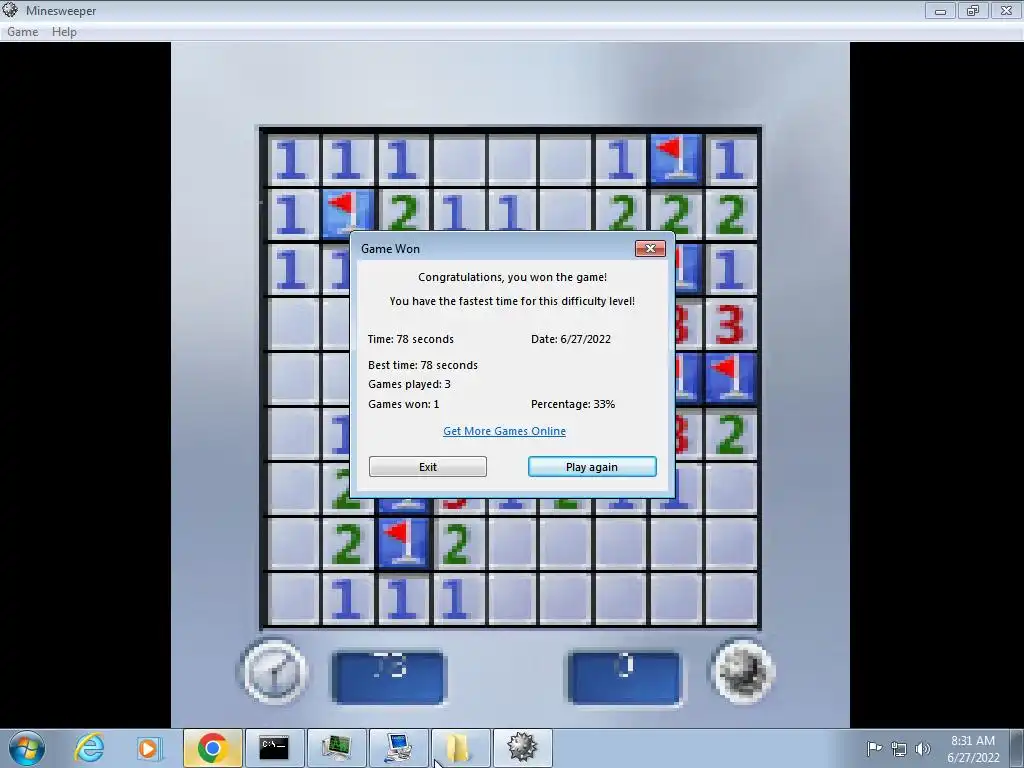The width and height of the screenshot is (1024, 768).
Task: Click the bottom-left corner empty cell
Action: (x=293, y=598)
